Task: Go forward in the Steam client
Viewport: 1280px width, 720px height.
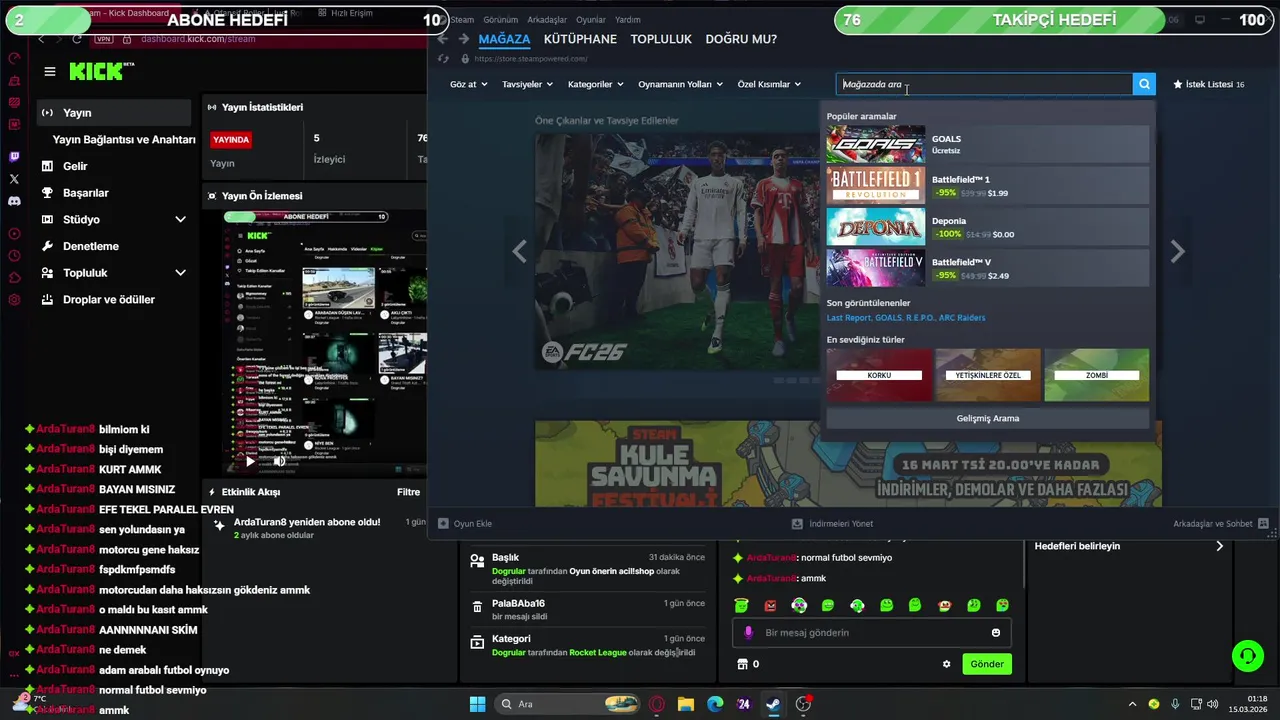Action: 463,39
